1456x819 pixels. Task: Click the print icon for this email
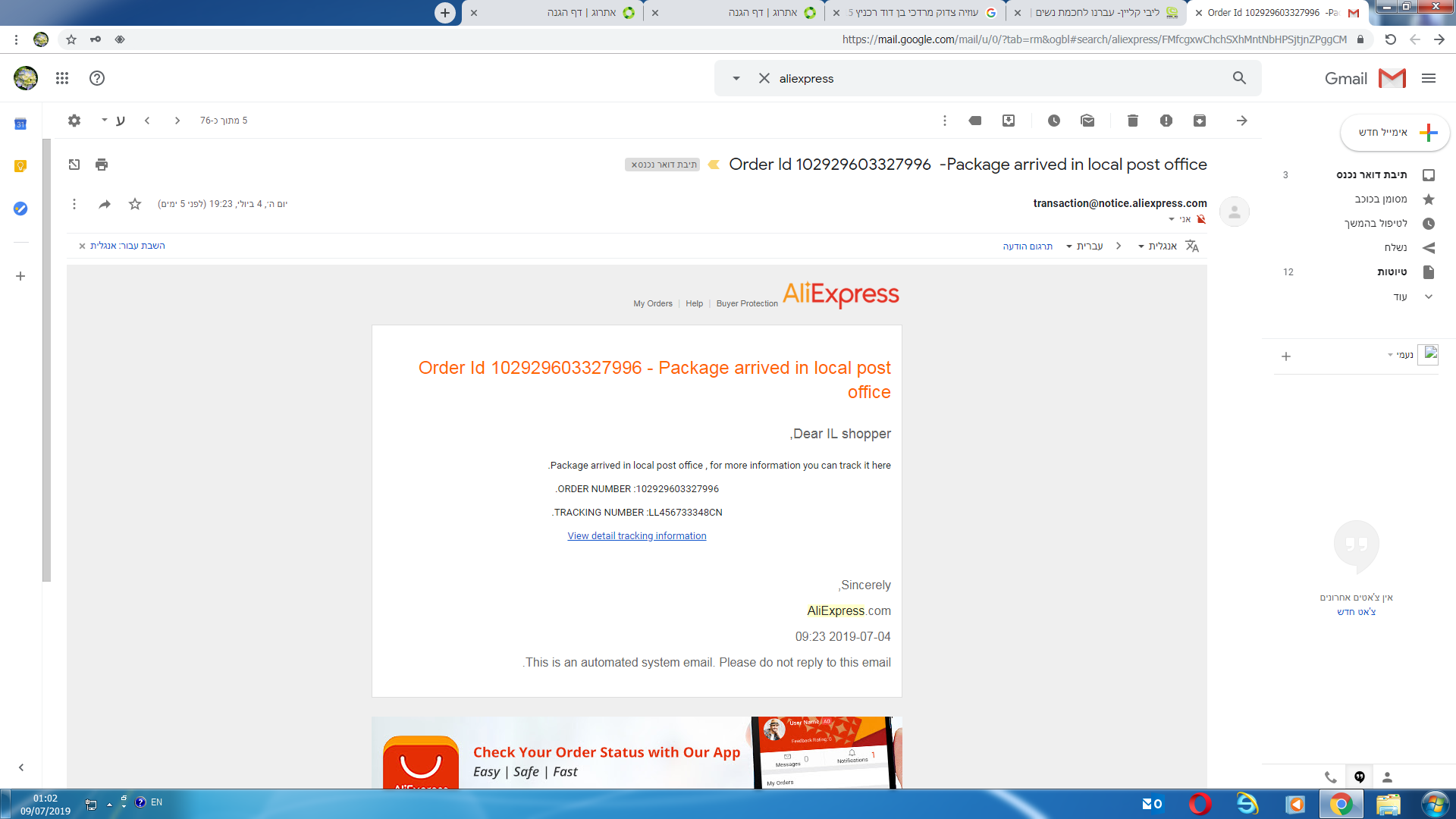click(102, 165)
